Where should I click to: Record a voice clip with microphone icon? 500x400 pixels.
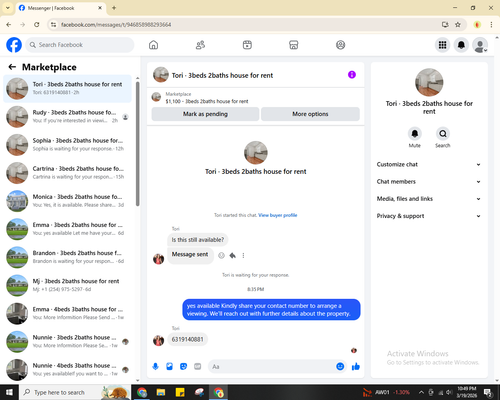pos(155,367)
